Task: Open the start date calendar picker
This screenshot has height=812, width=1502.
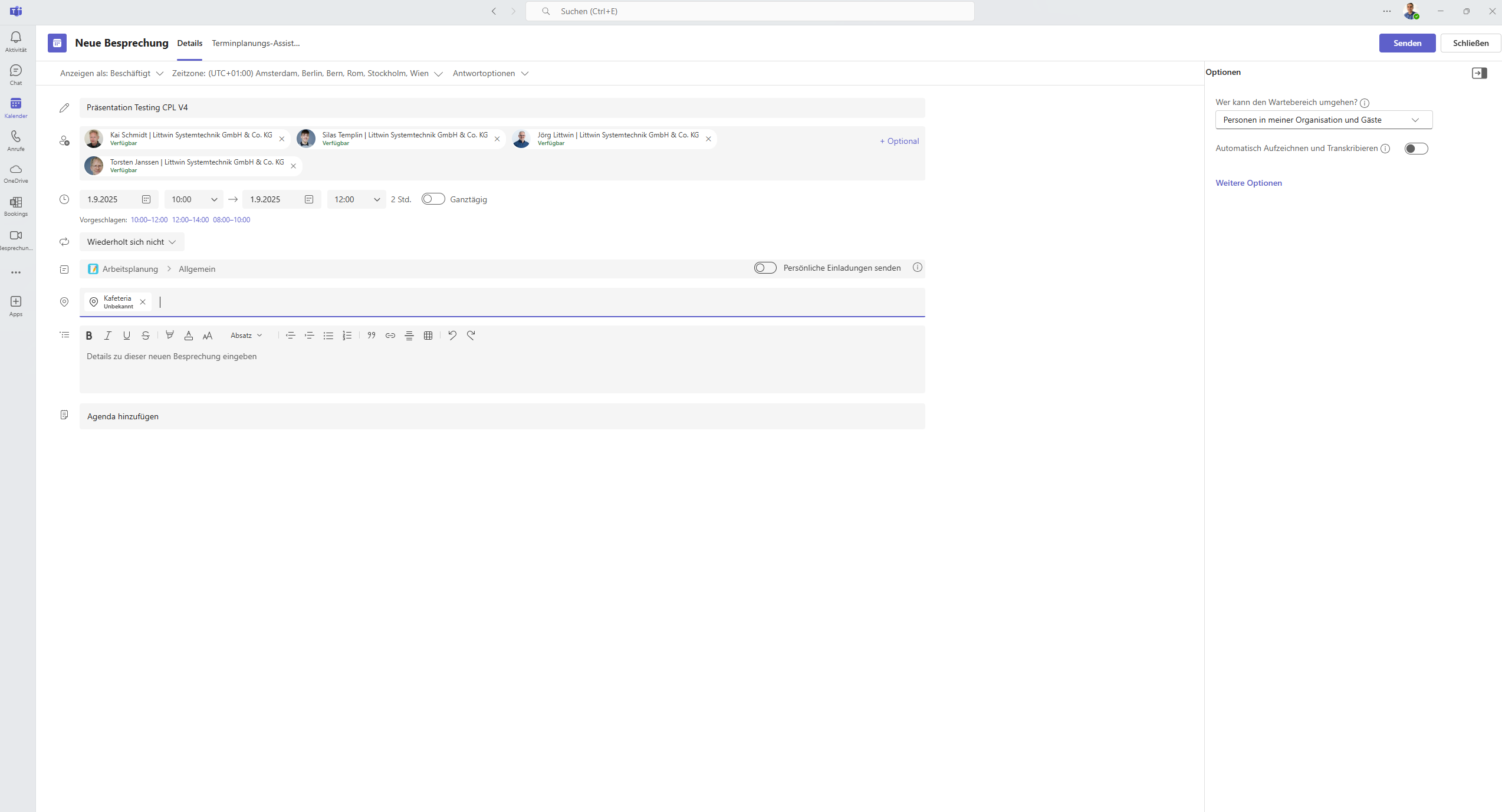Action: click(x=146, y=199)
